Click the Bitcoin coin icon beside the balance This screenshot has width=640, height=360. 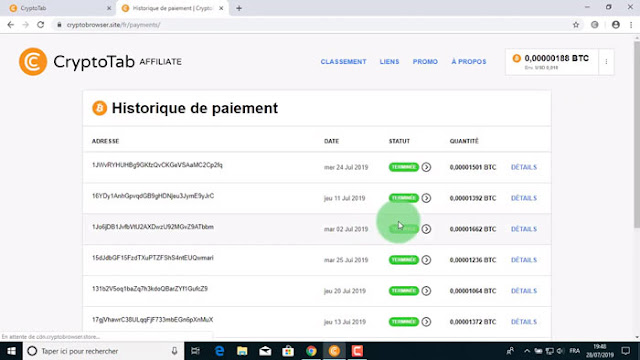(x=516, y=58)
